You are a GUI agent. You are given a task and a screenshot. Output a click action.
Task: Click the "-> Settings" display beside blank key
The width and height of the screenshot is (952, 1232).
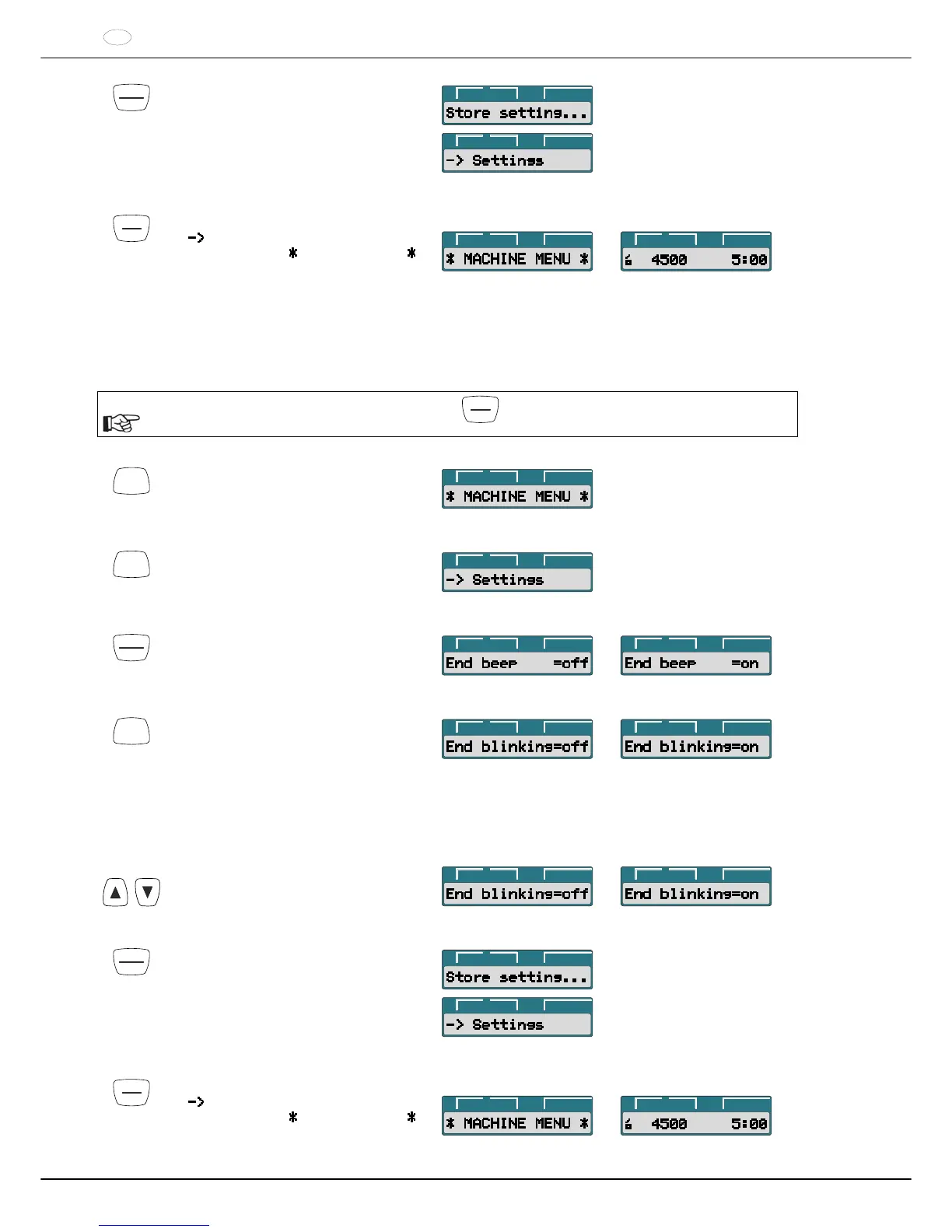pos(517,572)
